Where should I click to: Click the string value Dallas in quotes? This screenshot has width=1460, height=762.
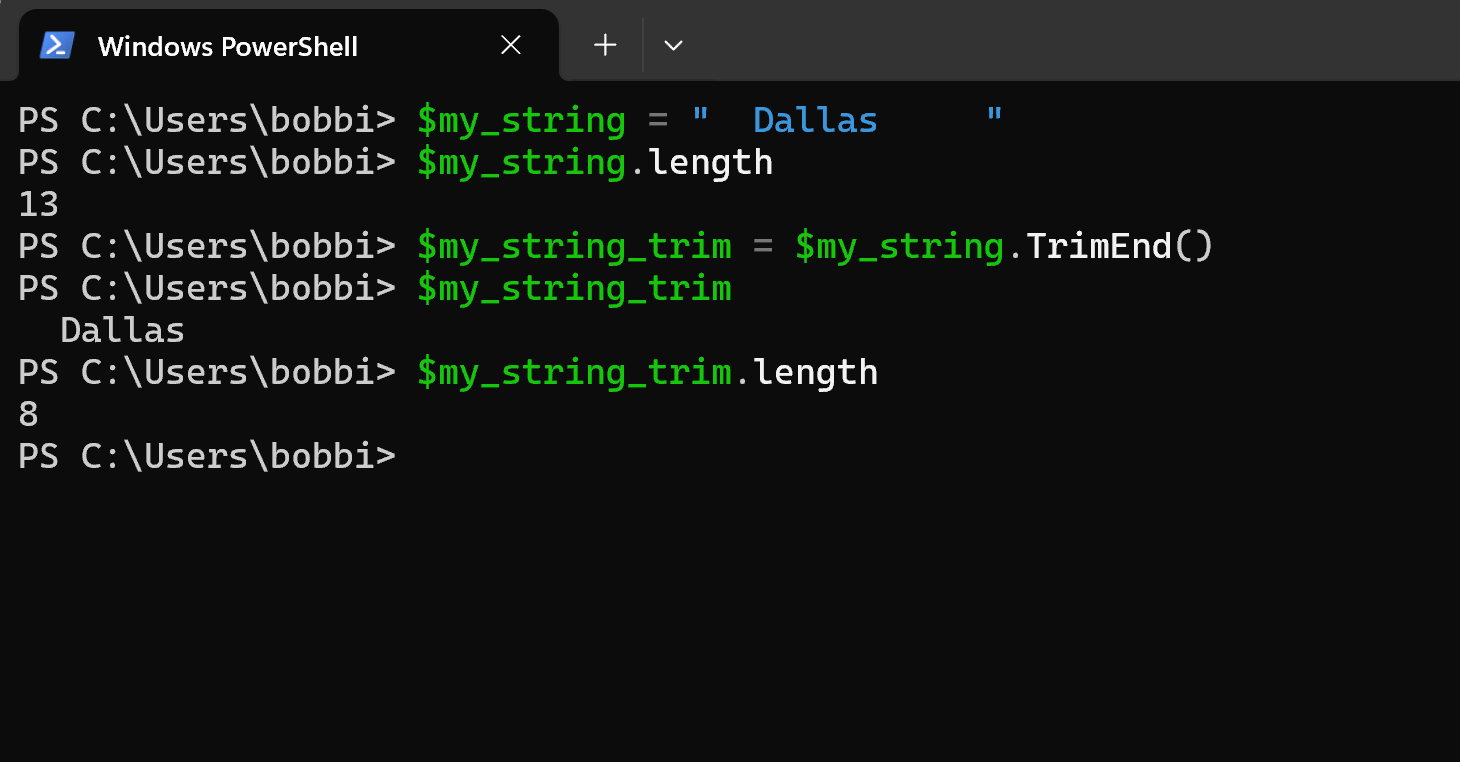coord(815,119)
